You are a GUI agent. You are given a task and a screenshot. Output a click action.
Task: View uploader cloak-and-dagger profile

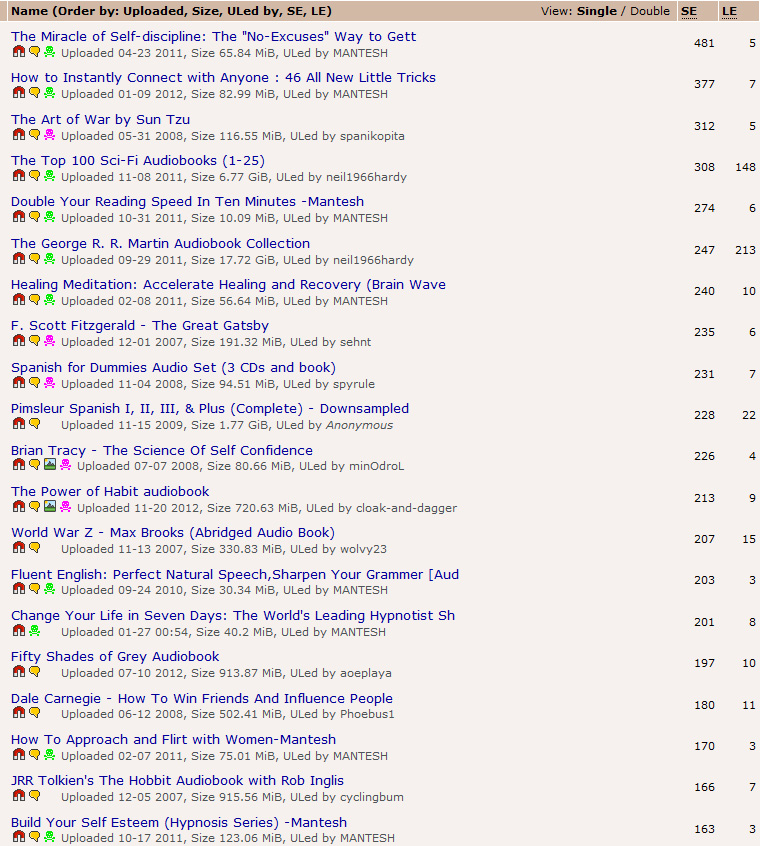tap(407, 508)
